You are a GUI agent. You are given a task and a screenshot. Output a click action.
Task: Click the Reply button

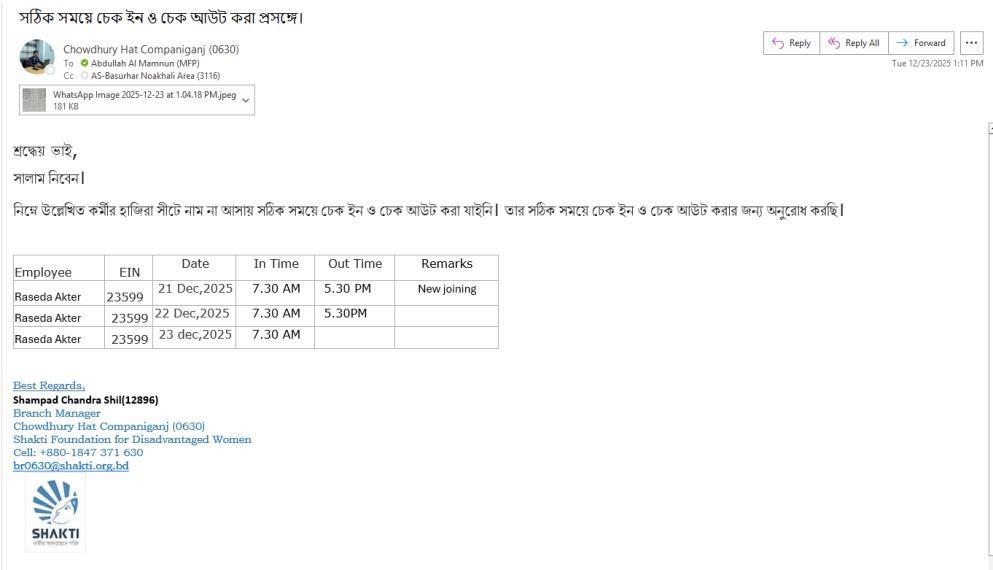pos(790,43)
